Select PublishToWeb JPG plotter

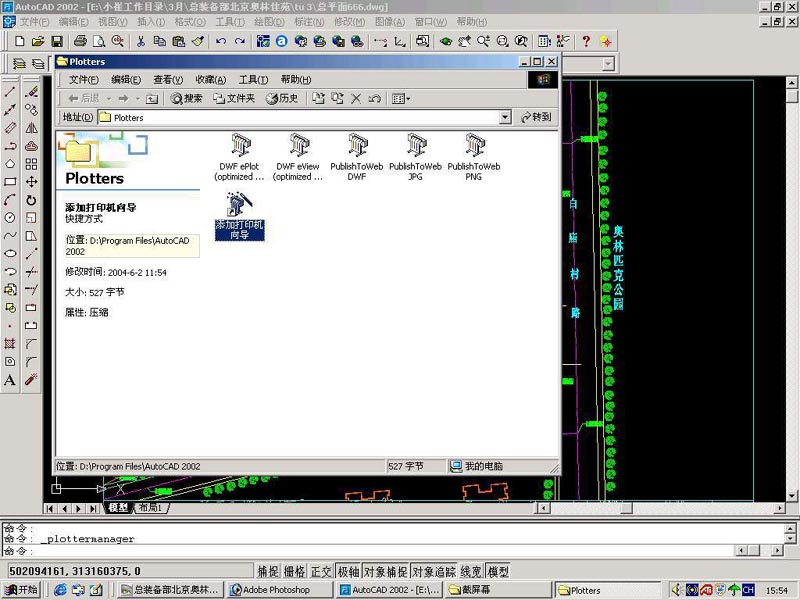tap(415, 157)
